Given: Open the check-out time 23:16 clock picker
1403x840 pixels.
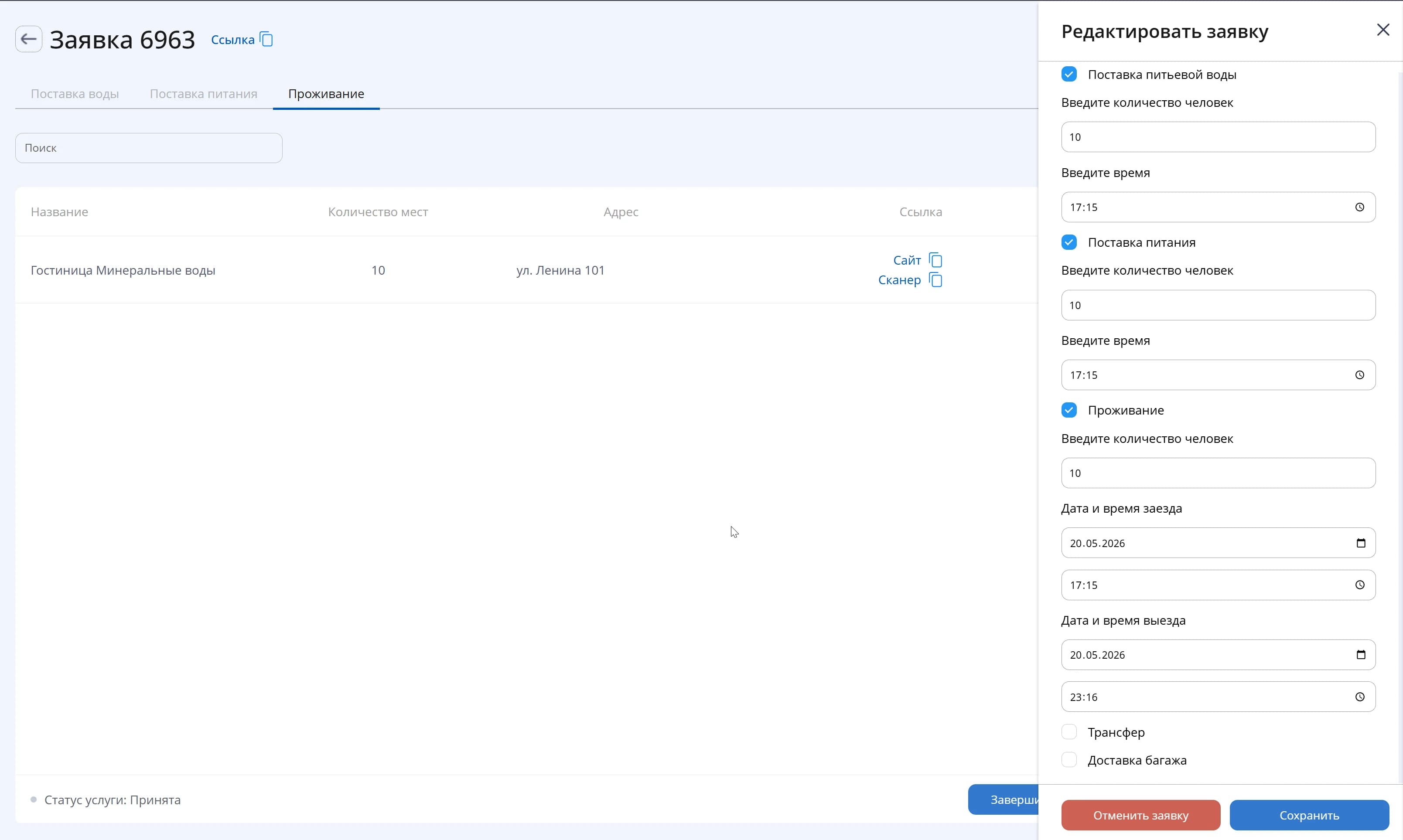Looking at the screenshot, I should click(x=1359, y=697).
